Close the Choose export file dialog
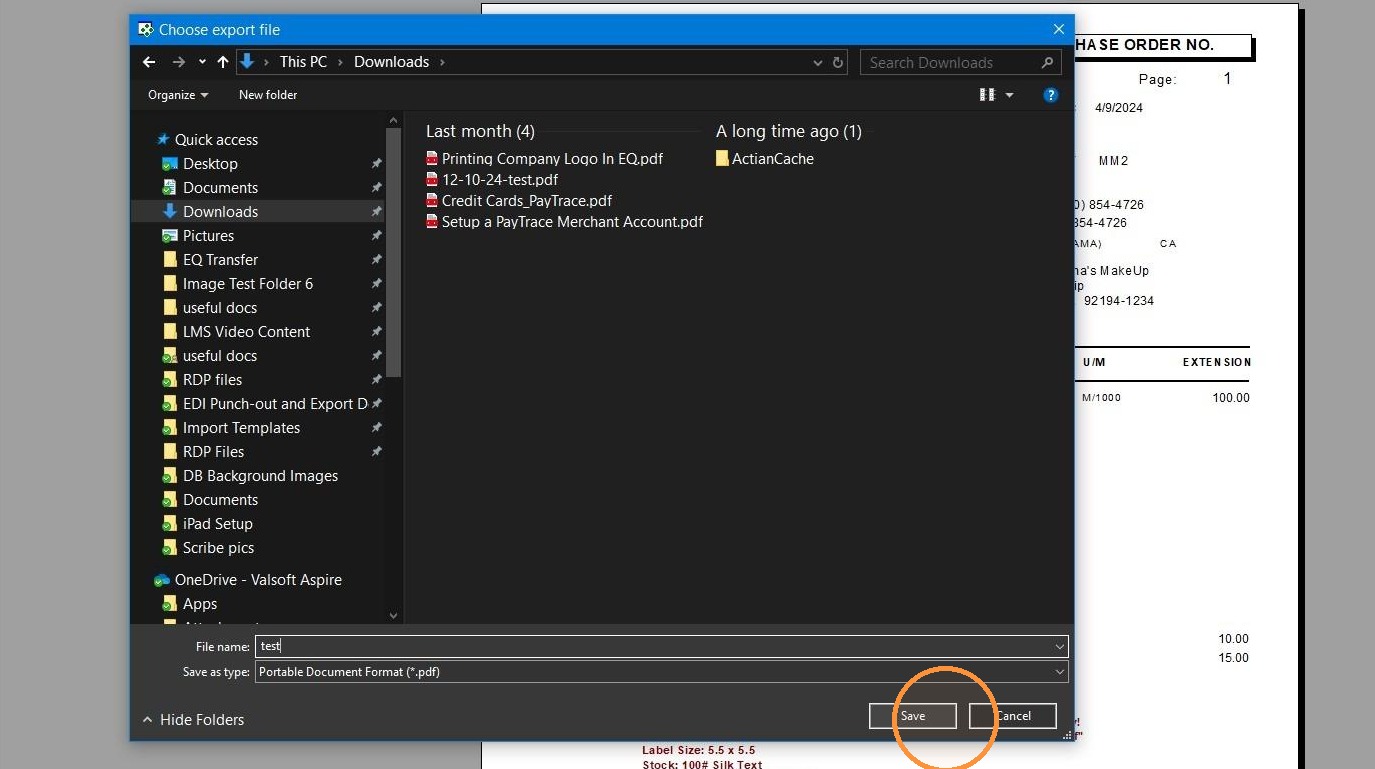 tap(1058, 29)
